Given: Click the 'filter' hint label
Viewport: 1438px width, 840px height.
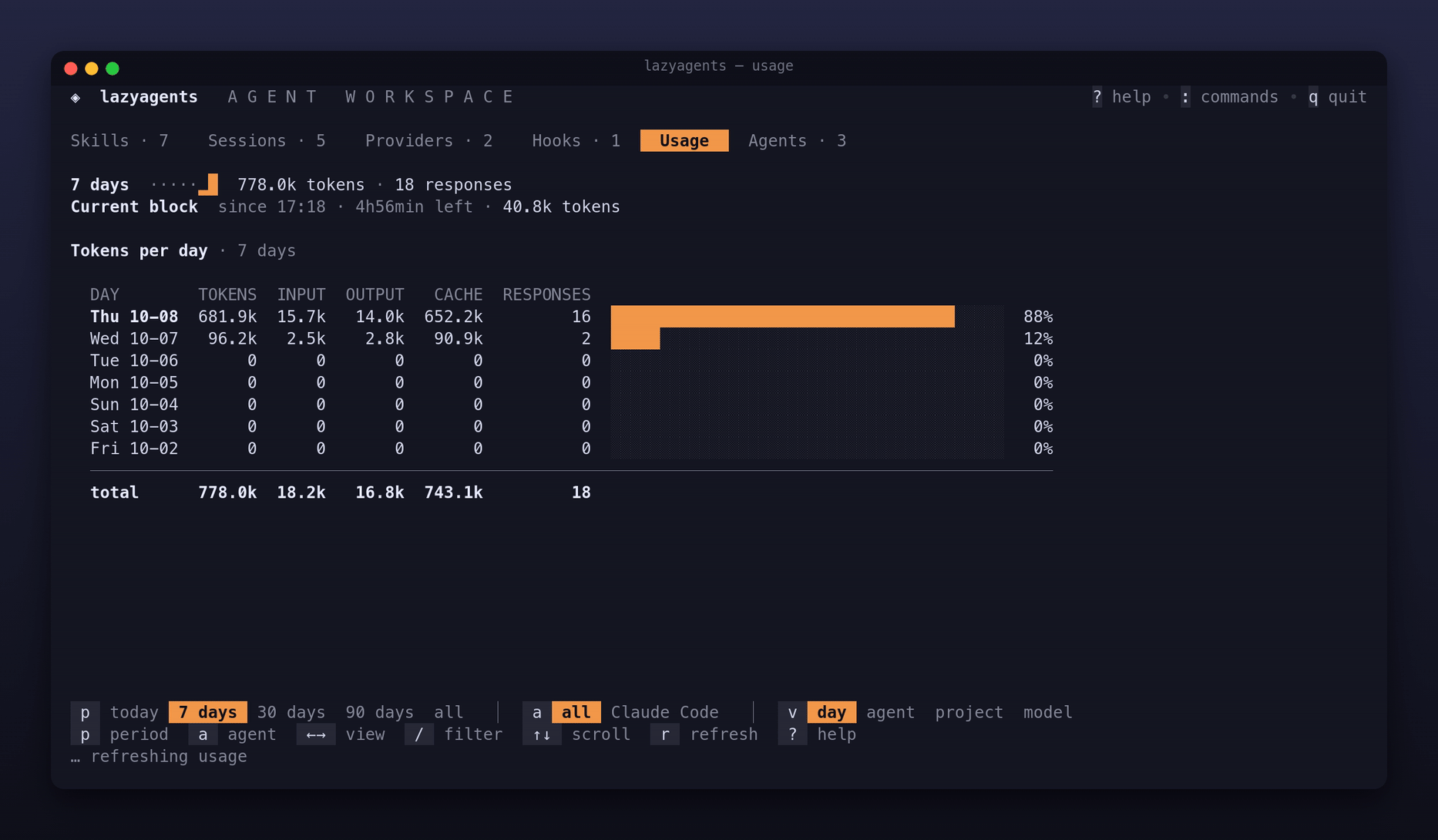Looking at the screenshot, I should click(x=473, y=734).
